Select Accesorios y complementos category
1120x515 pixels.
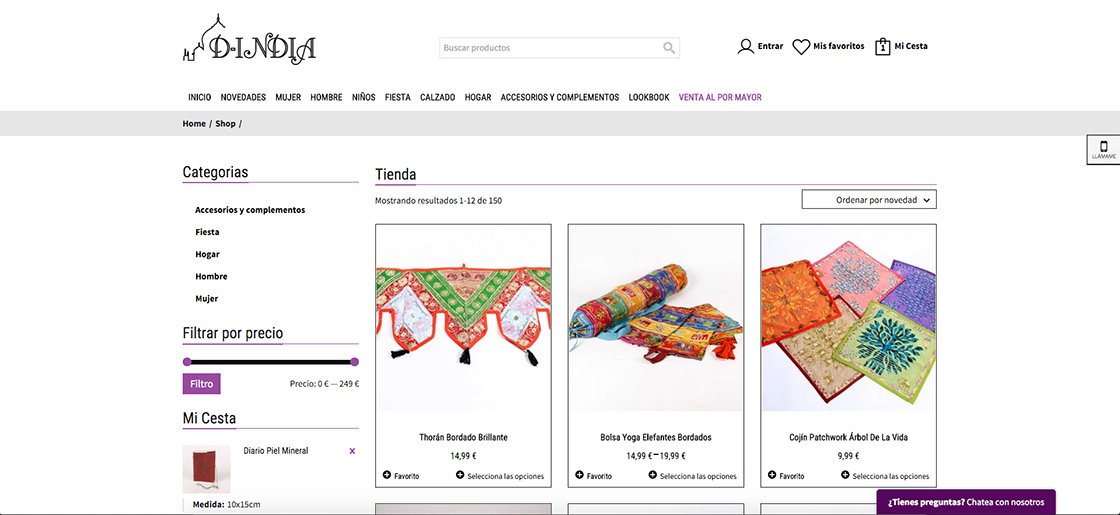point(250,210)
